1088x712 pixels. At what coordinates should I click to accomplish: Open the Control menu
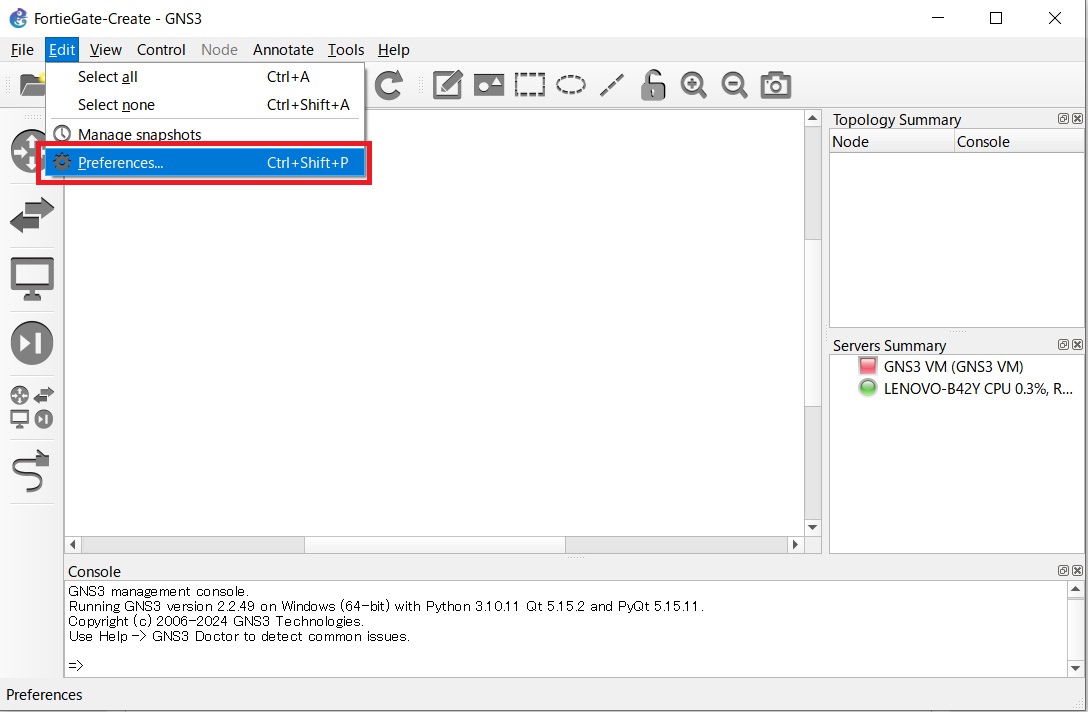[161, 50]
